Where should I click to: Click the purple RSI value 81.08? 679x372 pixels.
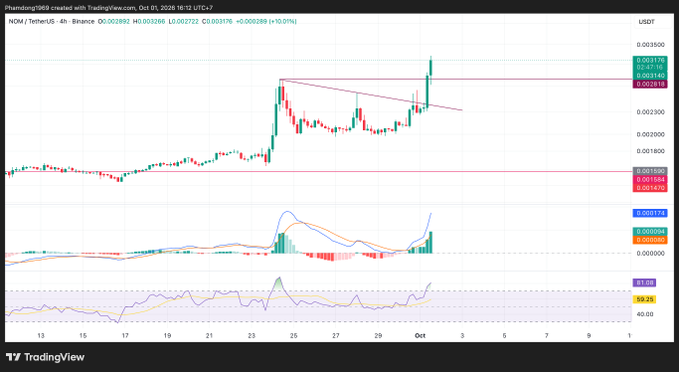644,283
